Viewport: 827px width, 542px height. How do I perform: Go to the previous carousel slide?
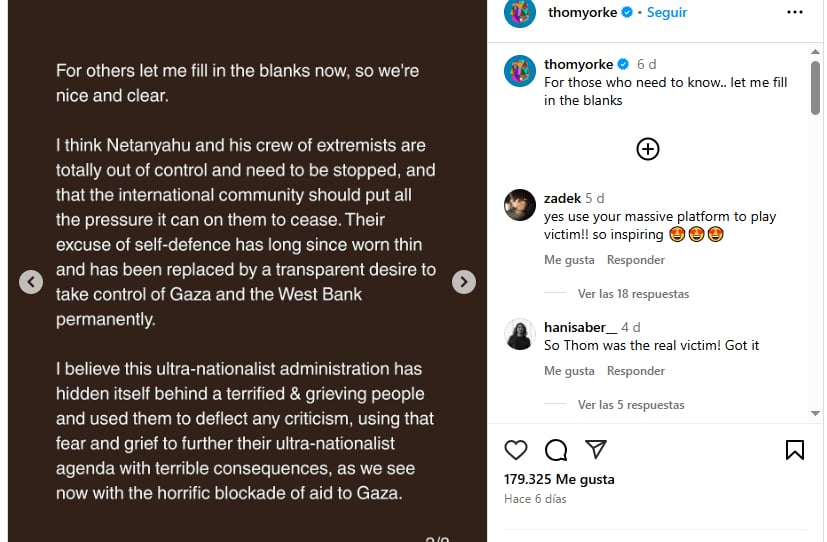click(31, 282)
